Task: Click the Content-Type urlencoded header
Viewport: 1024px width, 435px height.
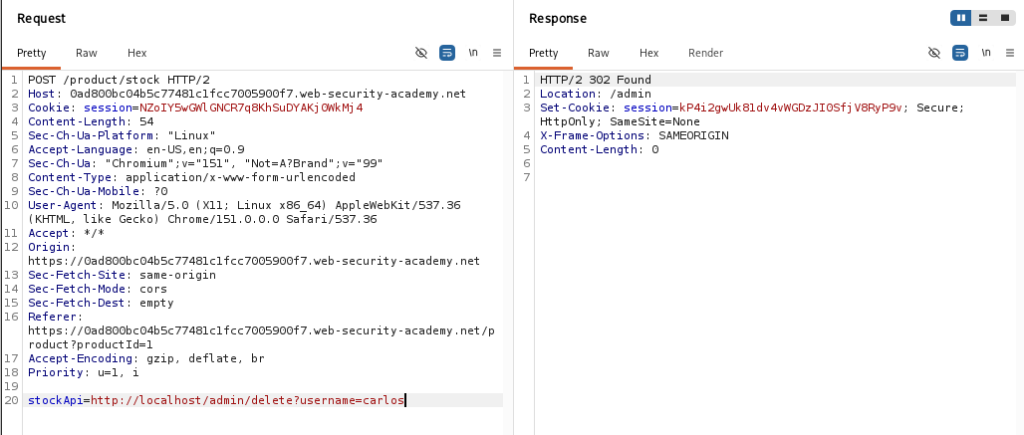Action: coord(191,178)
